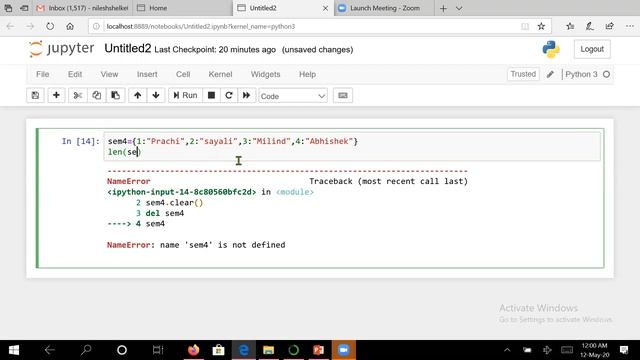Open browser settings and more menu

(x=630, y=27)
